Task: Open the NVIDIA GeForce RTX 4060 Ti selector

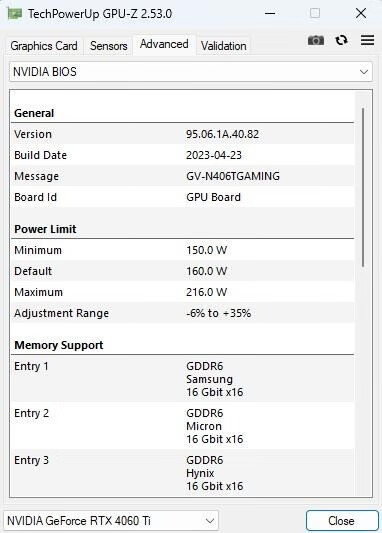Action: point(111,520)
